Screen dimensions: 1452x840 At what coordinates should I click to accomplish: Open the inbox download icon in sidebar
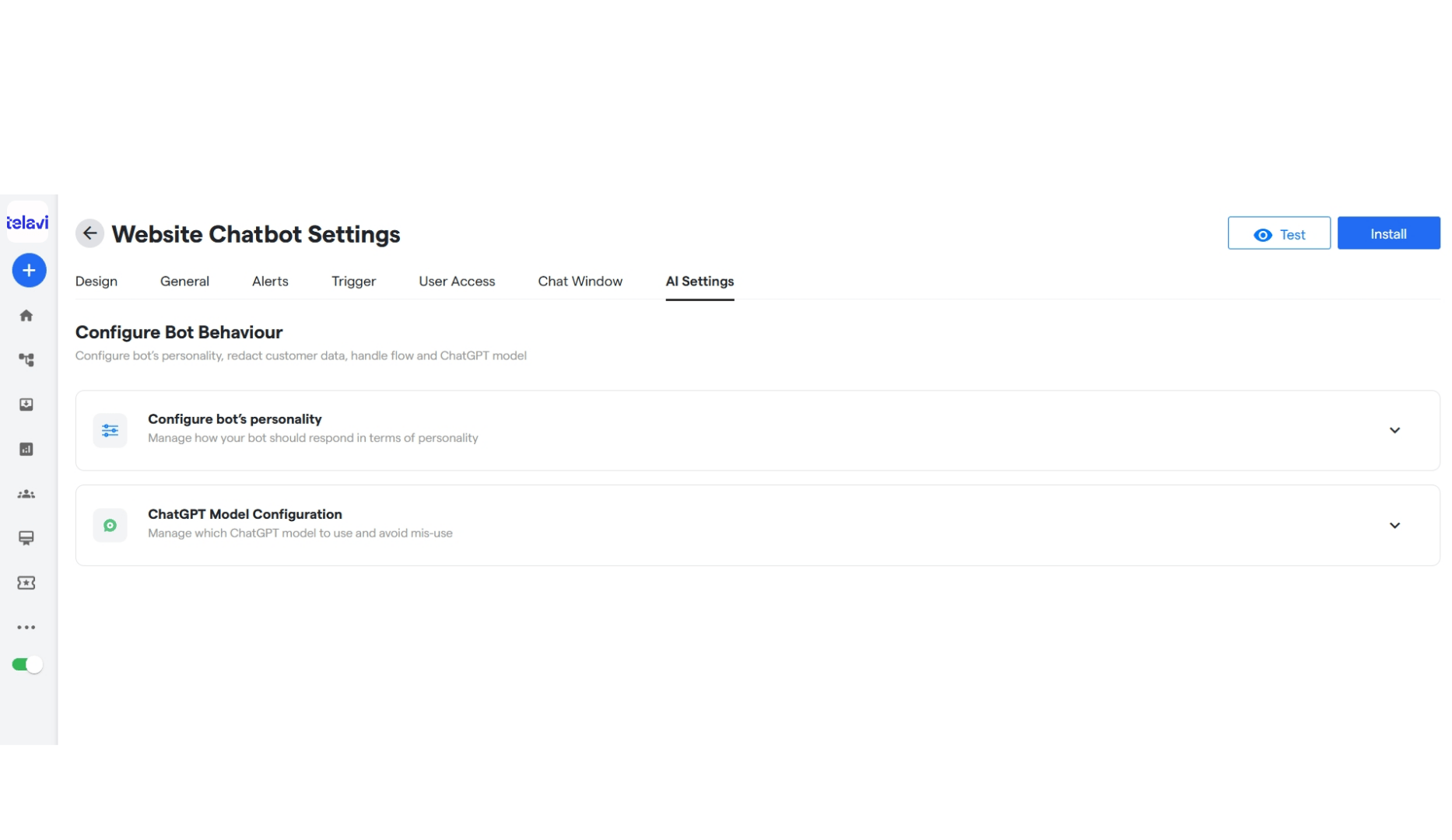(26, 404)
